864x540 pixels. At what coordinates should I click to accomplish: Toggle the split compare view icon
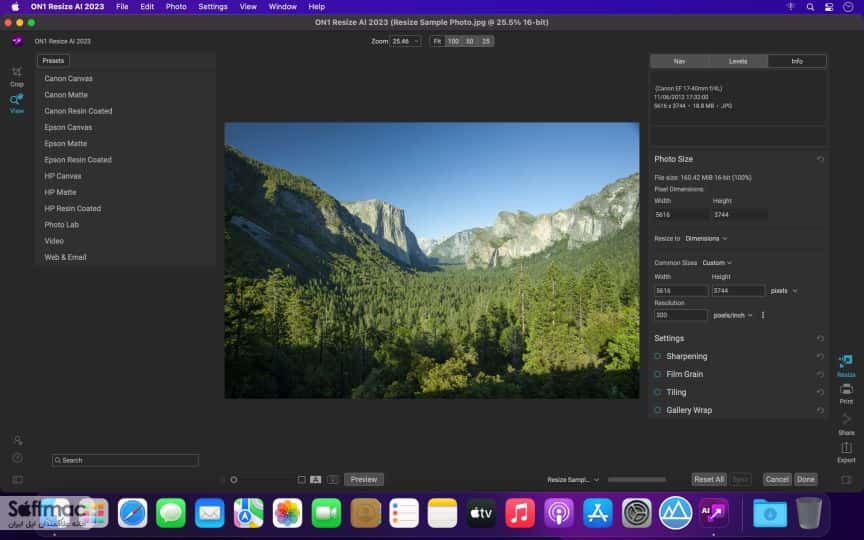pyautogui.click(x=315, y=479)
